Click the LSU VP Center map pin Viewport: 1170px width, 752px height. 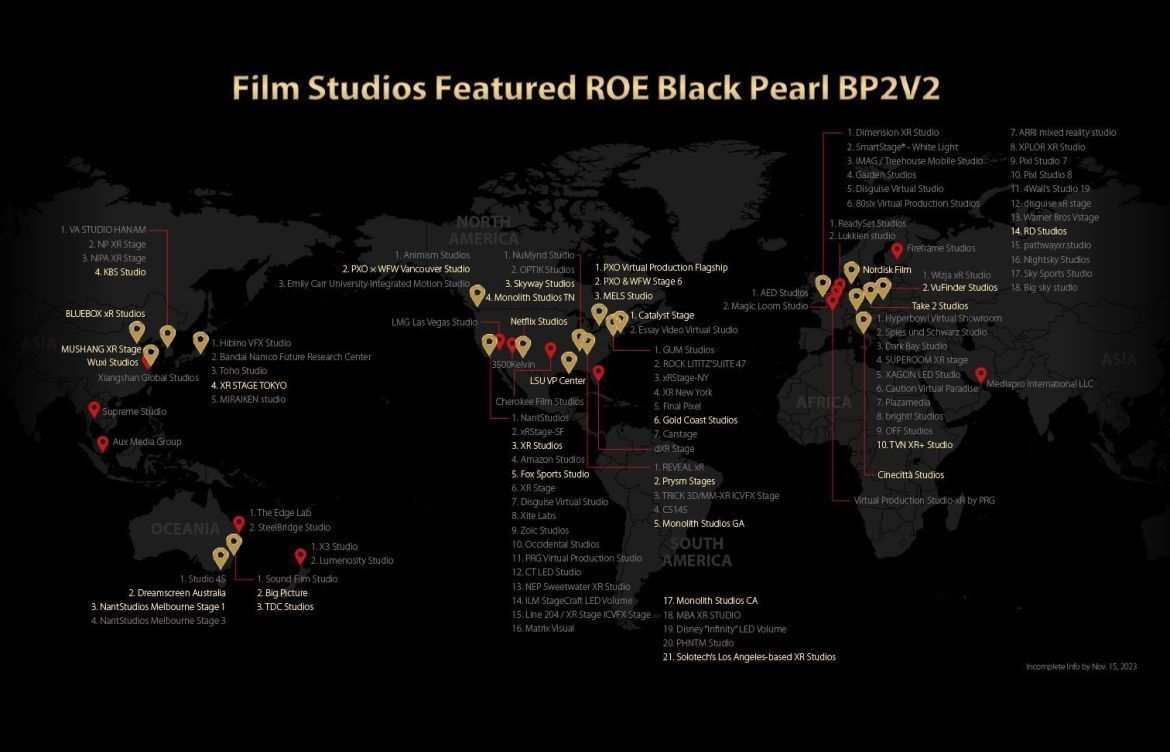click(569, 361)
